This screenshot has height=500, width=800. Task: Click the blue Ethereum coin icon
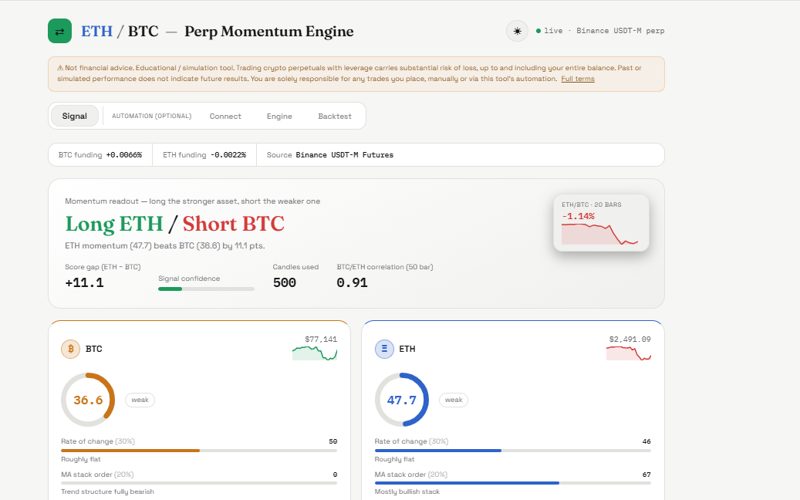pyautogui.click(x=384, y=349)
